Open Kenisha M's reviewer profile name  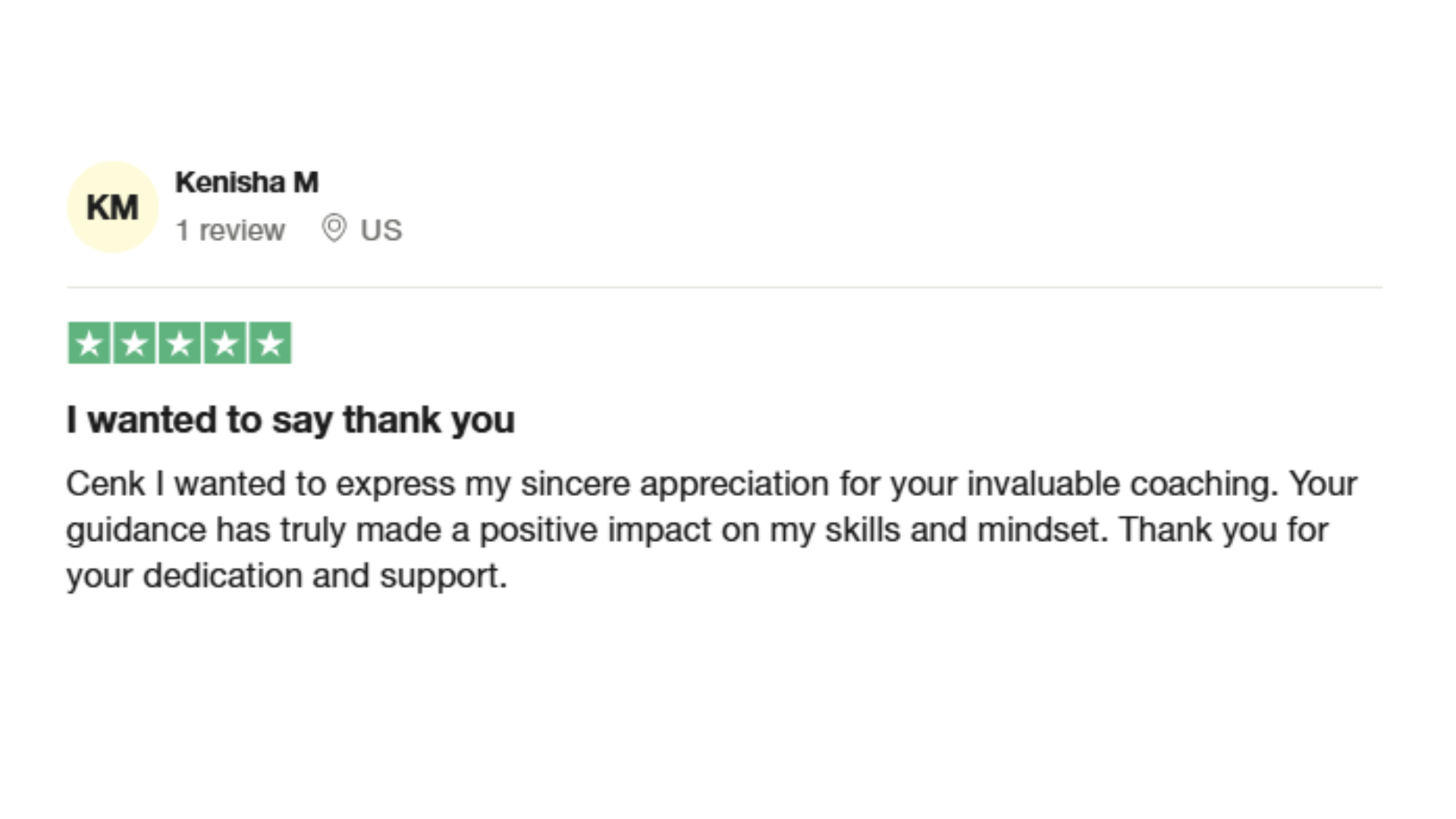pos(246,182)
